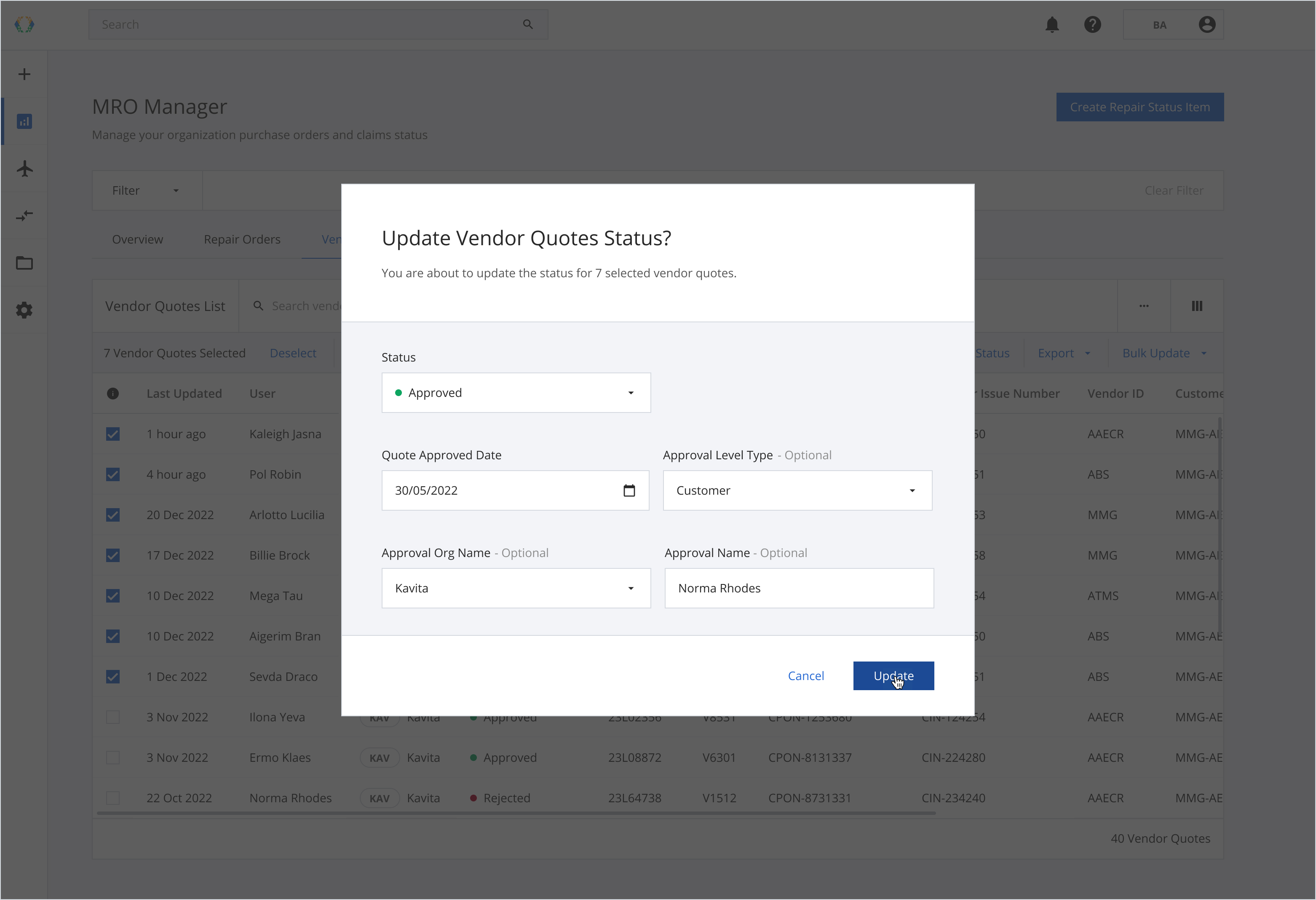The image size is (1316, 900).
Task: Switch to the Overview tab
Action: [x=138, y=239]
